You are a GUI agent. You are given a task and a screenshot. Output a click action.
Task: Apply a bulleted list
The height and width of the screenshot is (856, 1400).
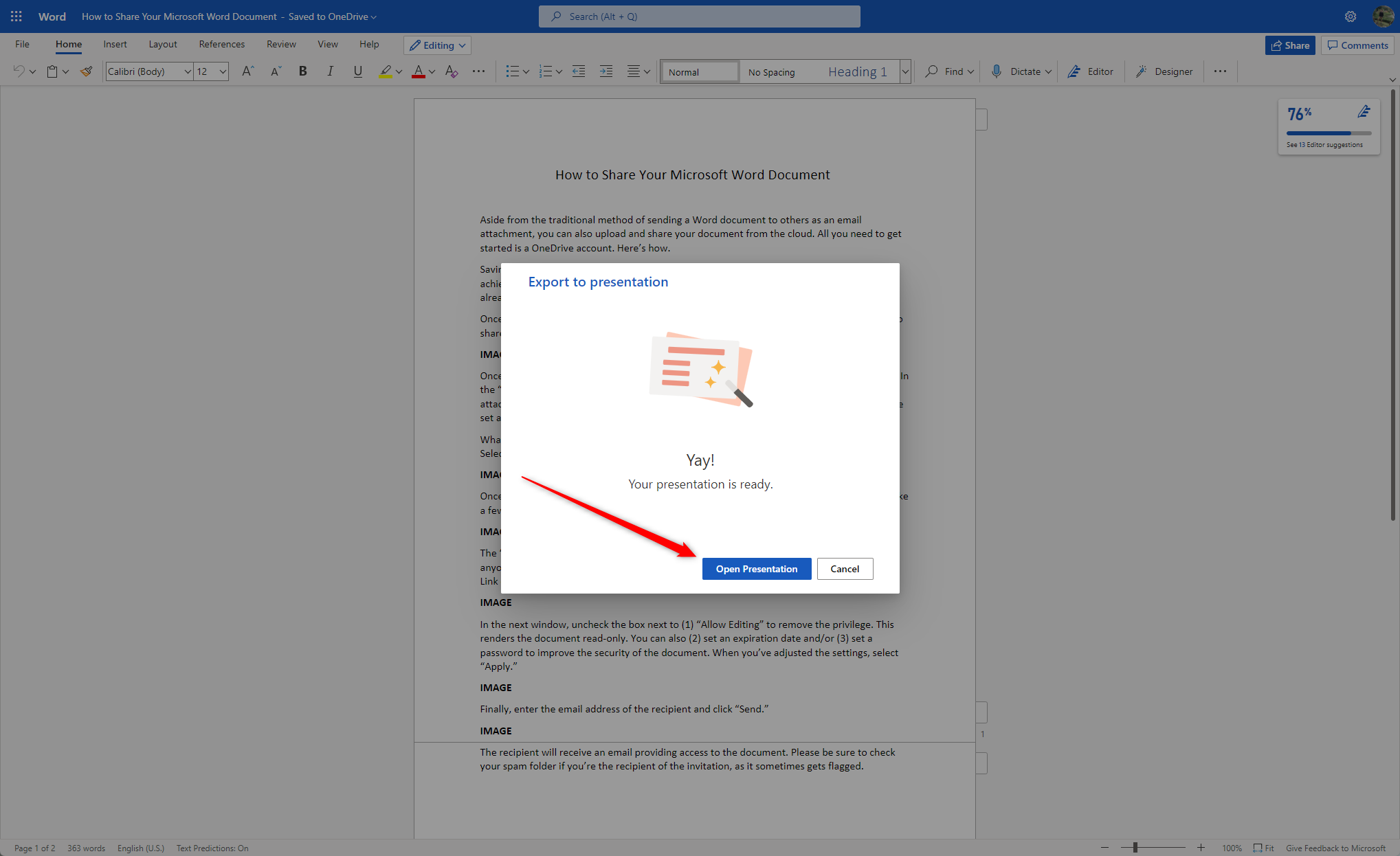click(513, 71)
